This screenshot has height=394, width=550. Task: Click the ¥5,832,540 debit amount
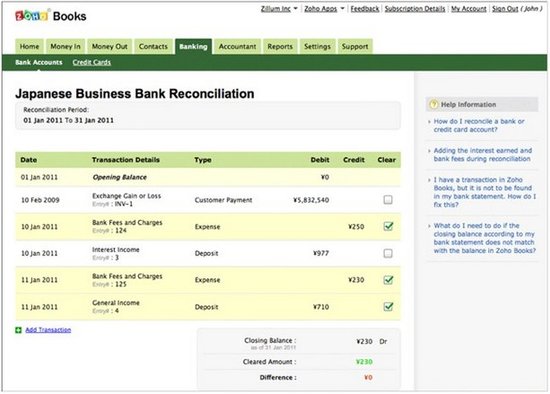coord(311,200)
